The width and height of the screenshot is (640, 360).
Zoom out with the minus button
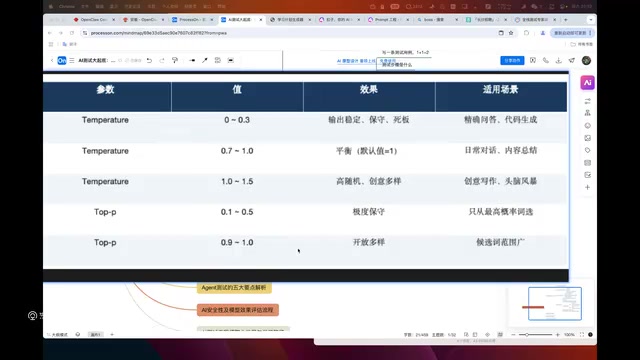click(x=513, y=335)
